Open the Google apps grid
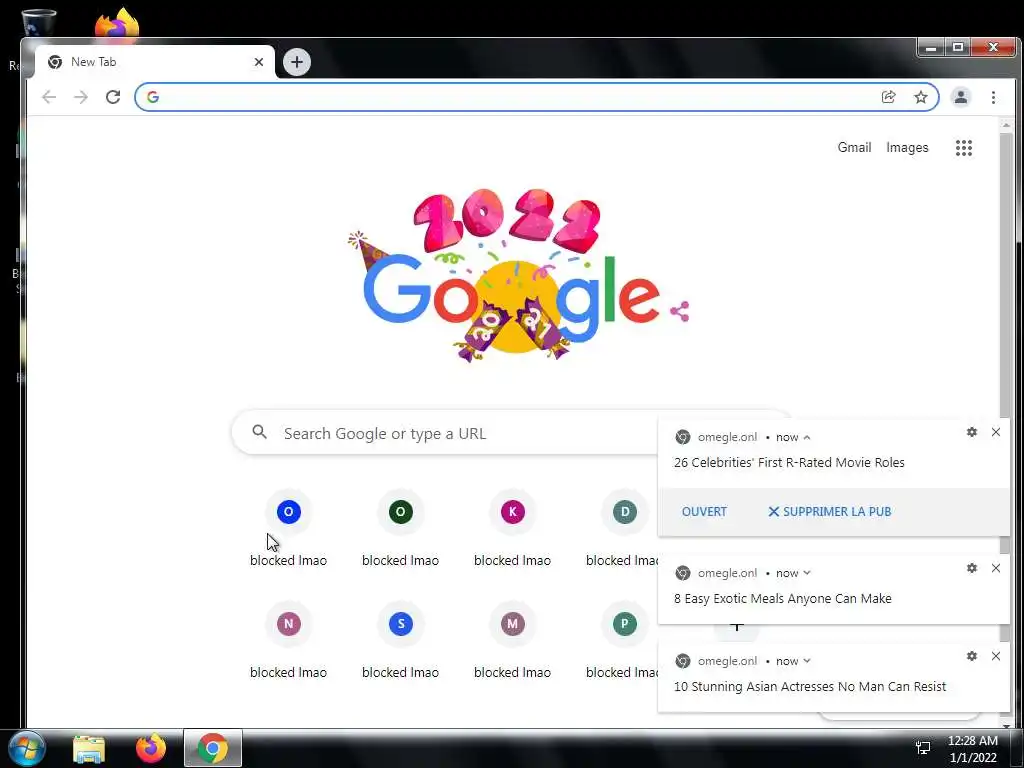Viewport: 1024px width, 768px height. pos(964,148)
